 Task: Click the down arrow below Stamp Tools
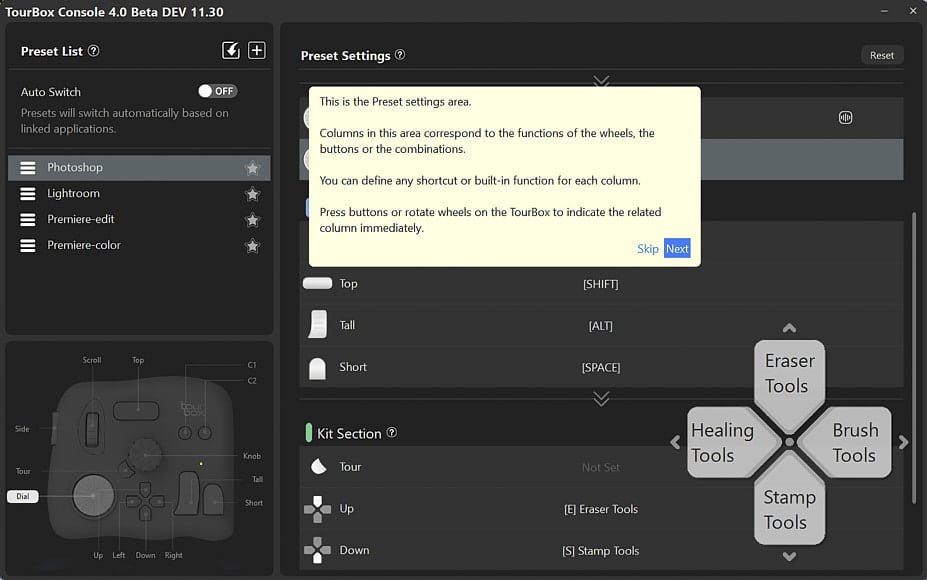pyautogui.click(x=789, y=556)
